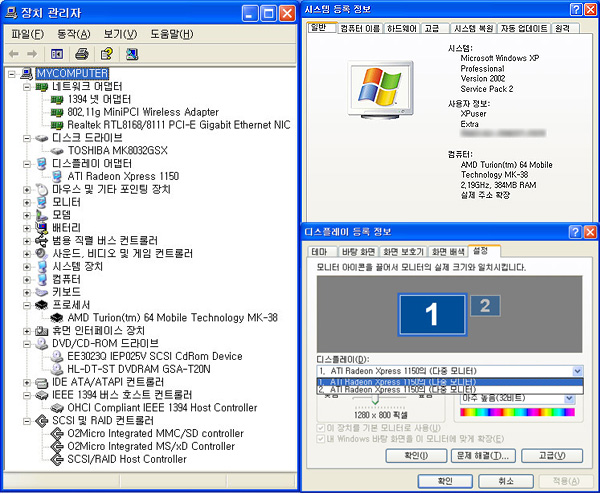Open the 파일(F) menu

point(27,34)
